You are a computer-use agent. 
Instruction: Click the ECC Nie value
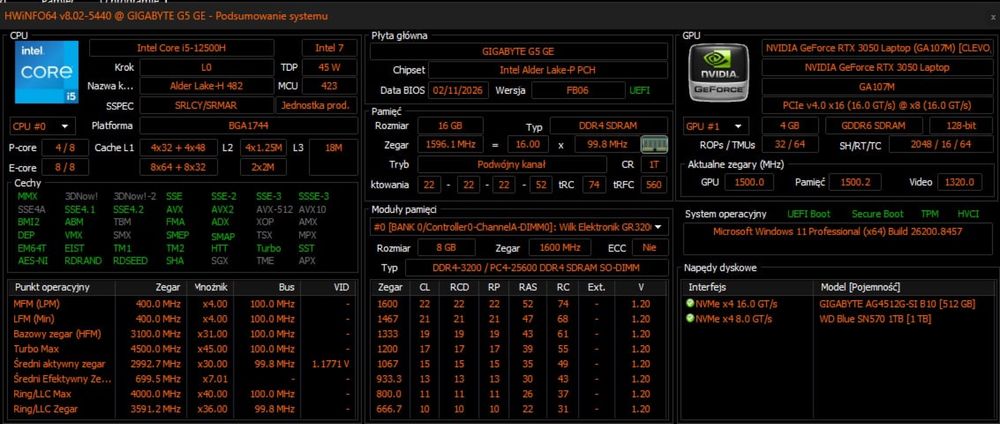coord(649,247)
